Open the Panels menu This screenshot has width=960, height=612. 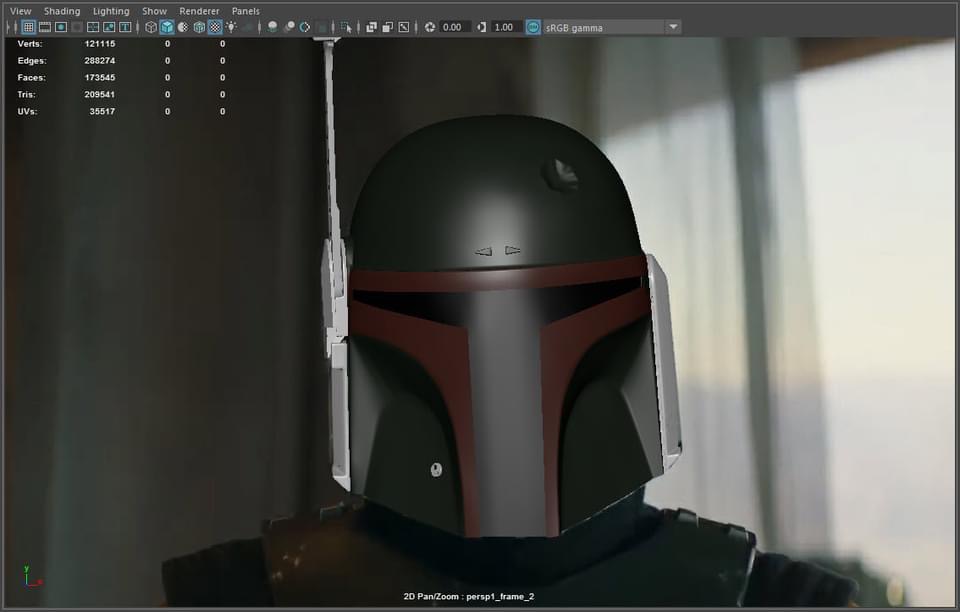(x=245, y=11)
